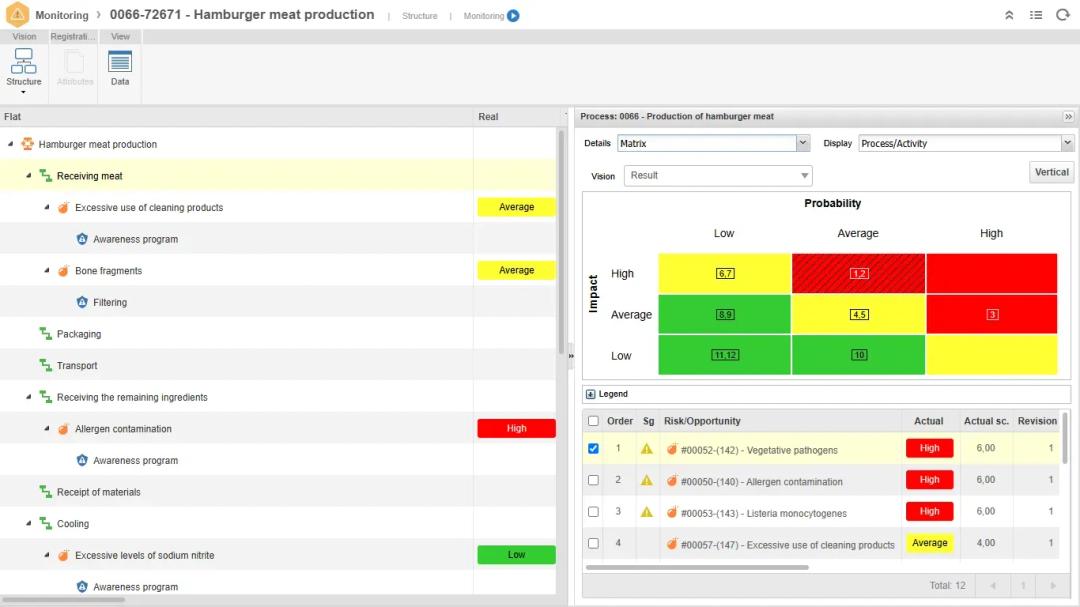1080x607 pixels.
Task: Click the Structure toolbar icon
Action: tap(24, 66)
